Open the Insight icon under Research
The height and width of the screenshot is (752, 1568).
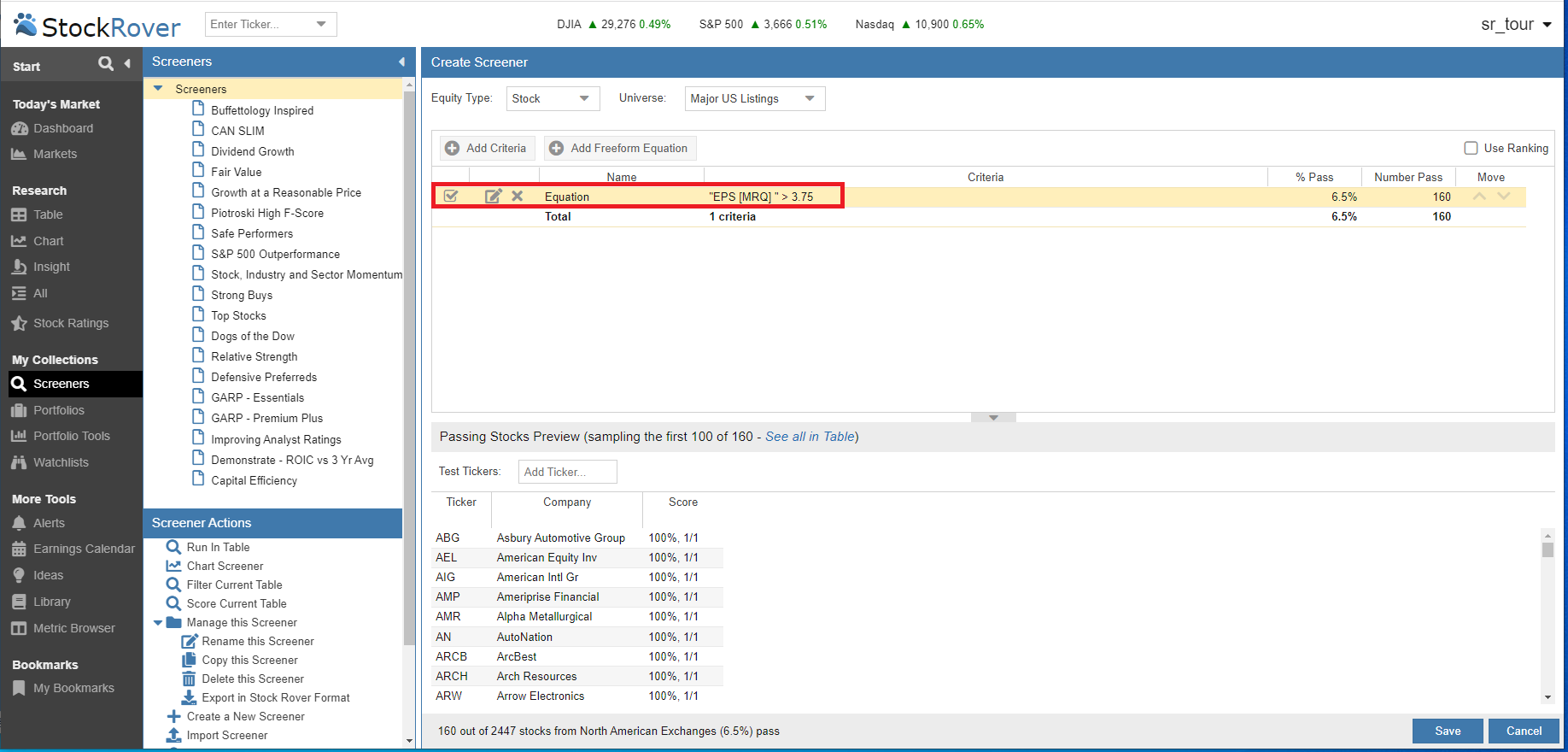pos(20,267)
